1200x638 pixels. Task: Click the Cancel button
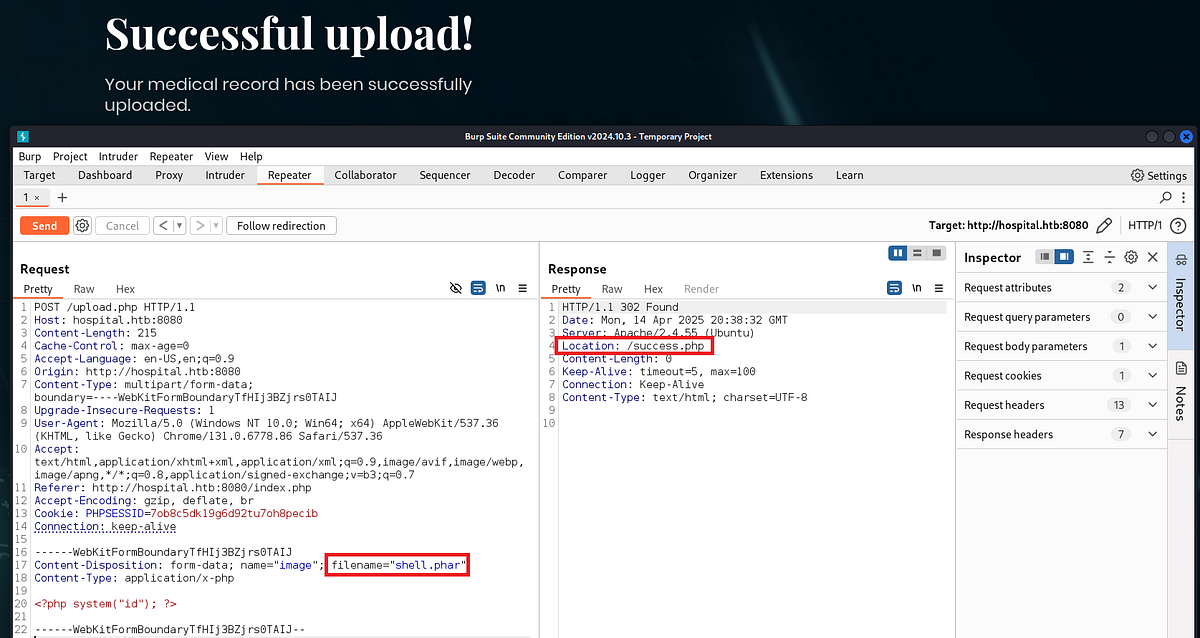pyautogui.click(x=122, y=226)
